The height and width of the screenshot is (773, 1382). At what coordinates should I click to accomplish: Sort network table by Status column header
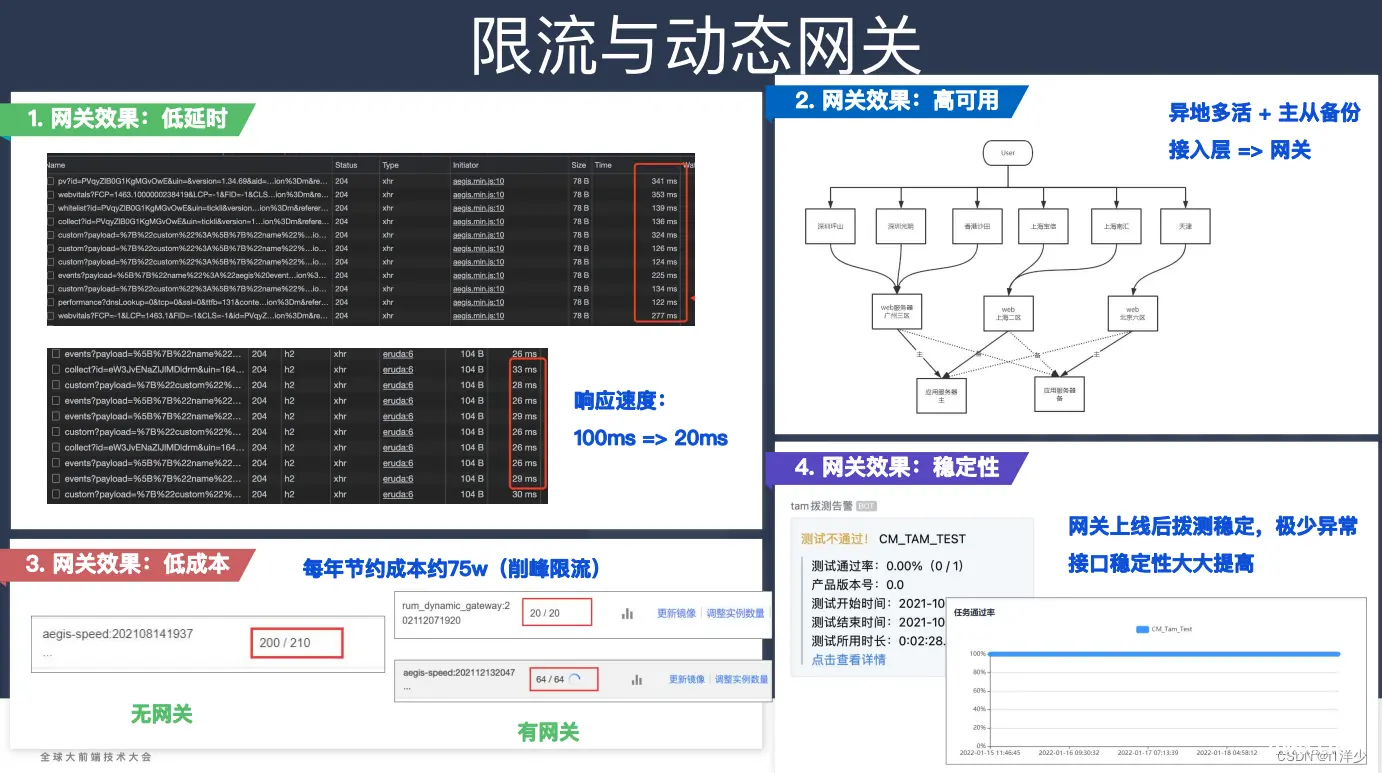click(346, 165)
